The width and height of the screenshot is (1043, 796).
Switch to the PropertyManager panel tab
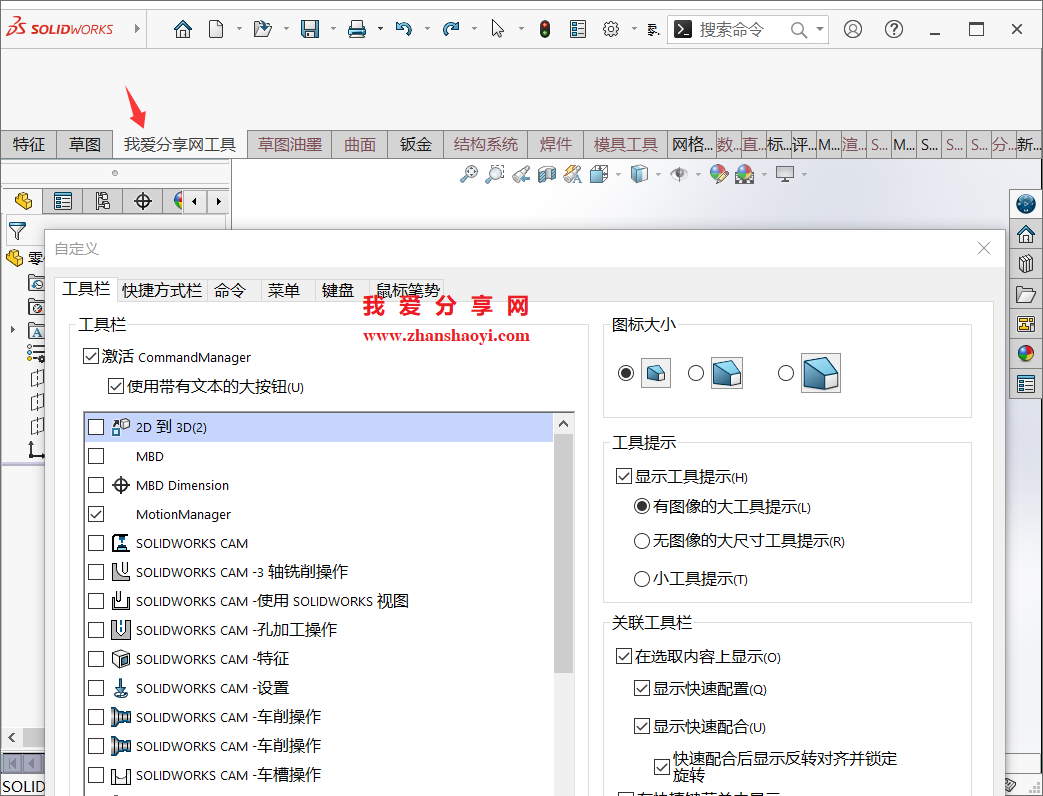62,201
